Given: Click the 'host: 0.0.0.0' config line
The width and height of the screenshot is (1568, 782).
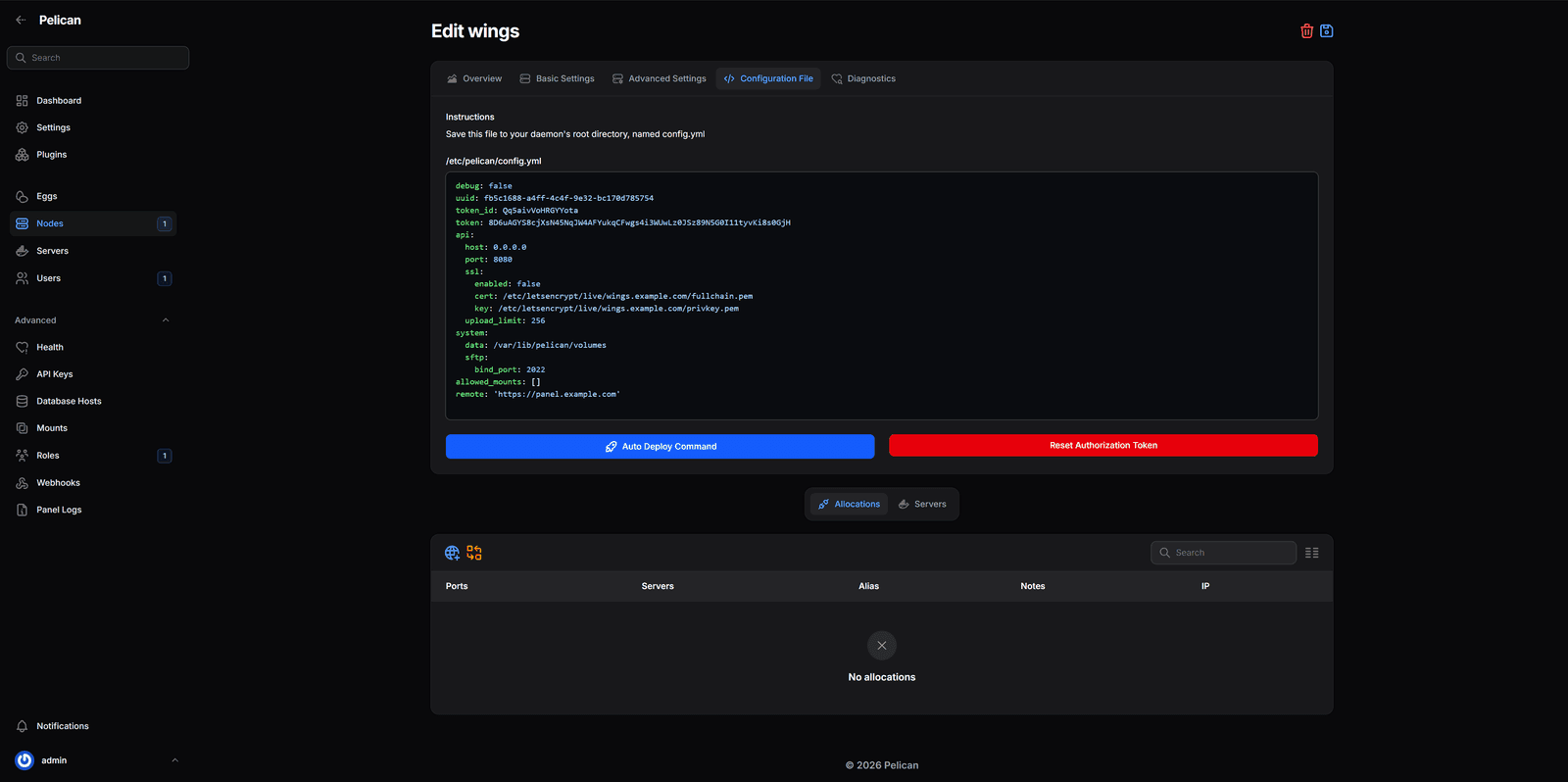Looking at the screenshot, I should 496,247.
